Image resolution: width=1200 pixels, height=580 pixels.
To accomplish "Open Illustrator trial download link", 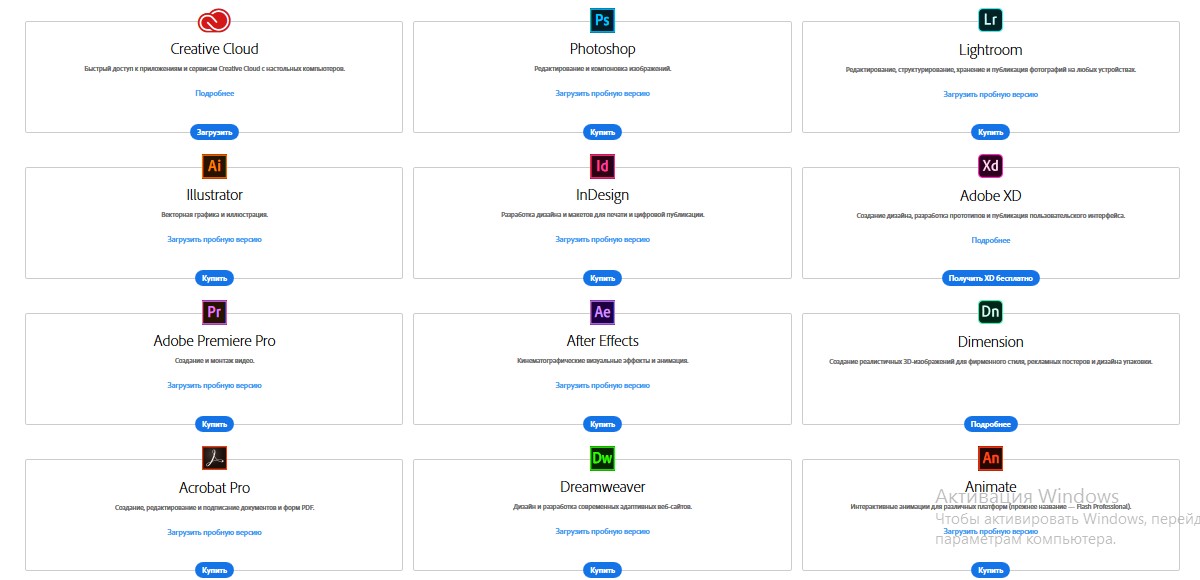I will (x=214, y=239).
